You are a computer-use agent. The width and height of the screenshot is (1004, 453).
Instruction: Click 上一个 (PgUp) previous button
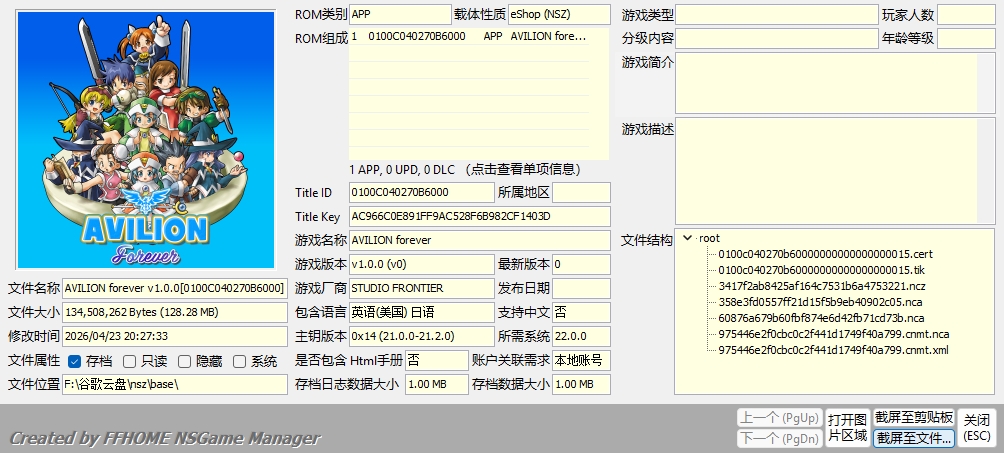click(779, 417)
